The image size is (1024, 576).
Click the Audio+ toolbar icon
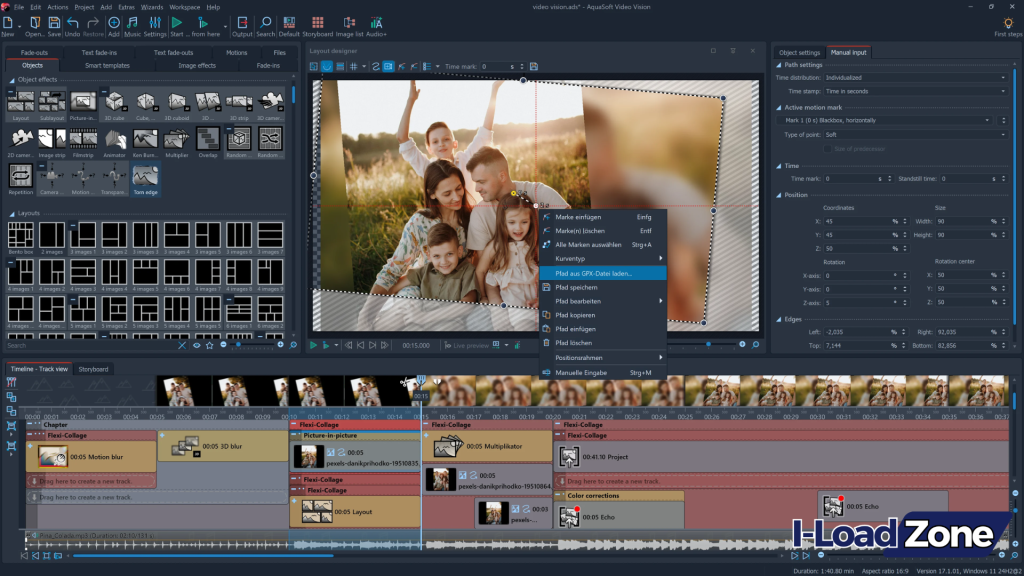coord(376,22)
